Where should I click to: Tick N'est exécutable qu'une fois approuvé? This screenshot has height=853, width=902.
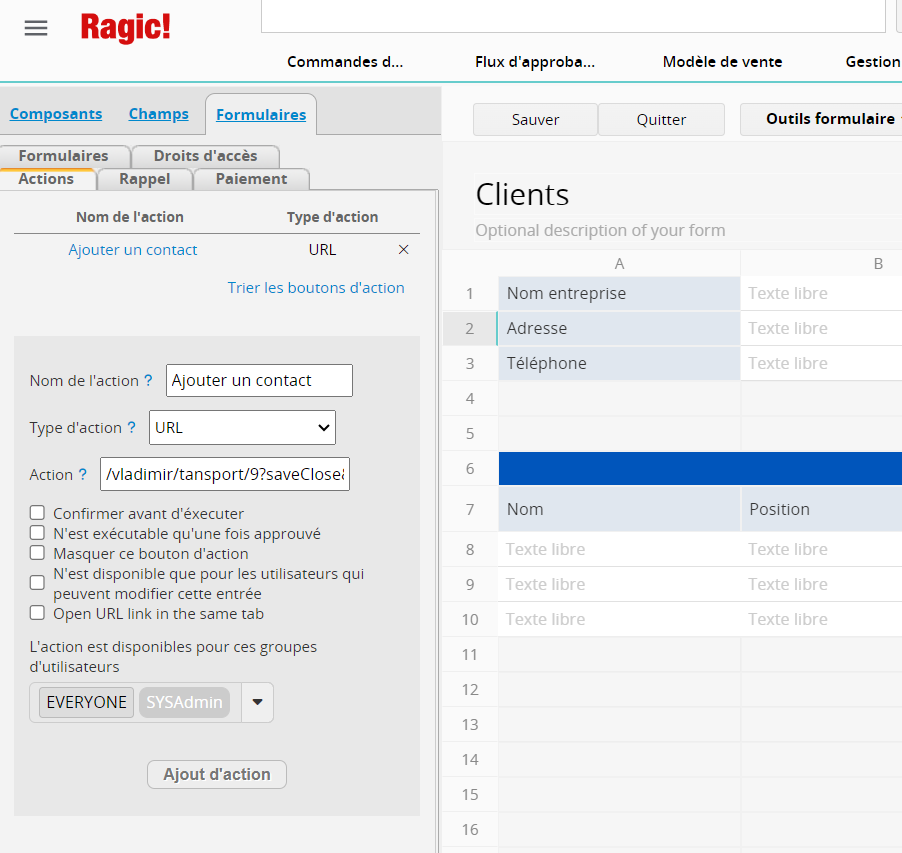pos(37,534)
